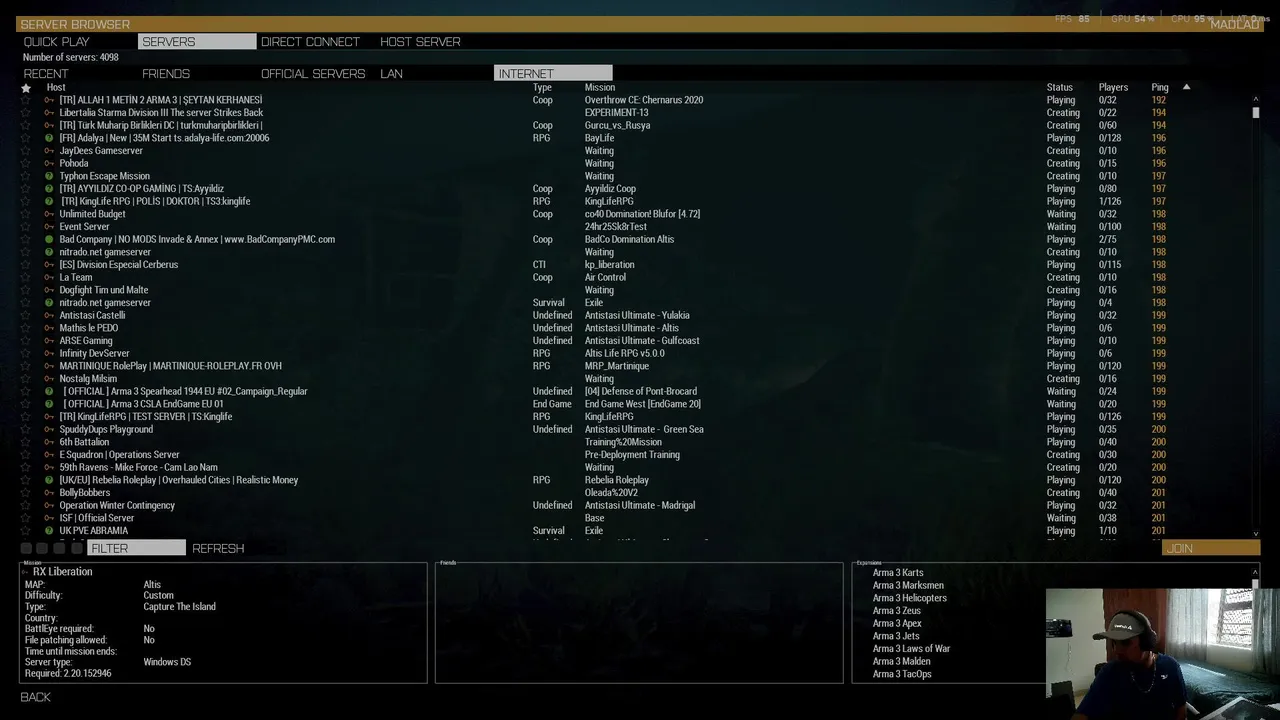Sort servers by Type column header
This screenshot has width=1280, height=720.
coord(542,88)
